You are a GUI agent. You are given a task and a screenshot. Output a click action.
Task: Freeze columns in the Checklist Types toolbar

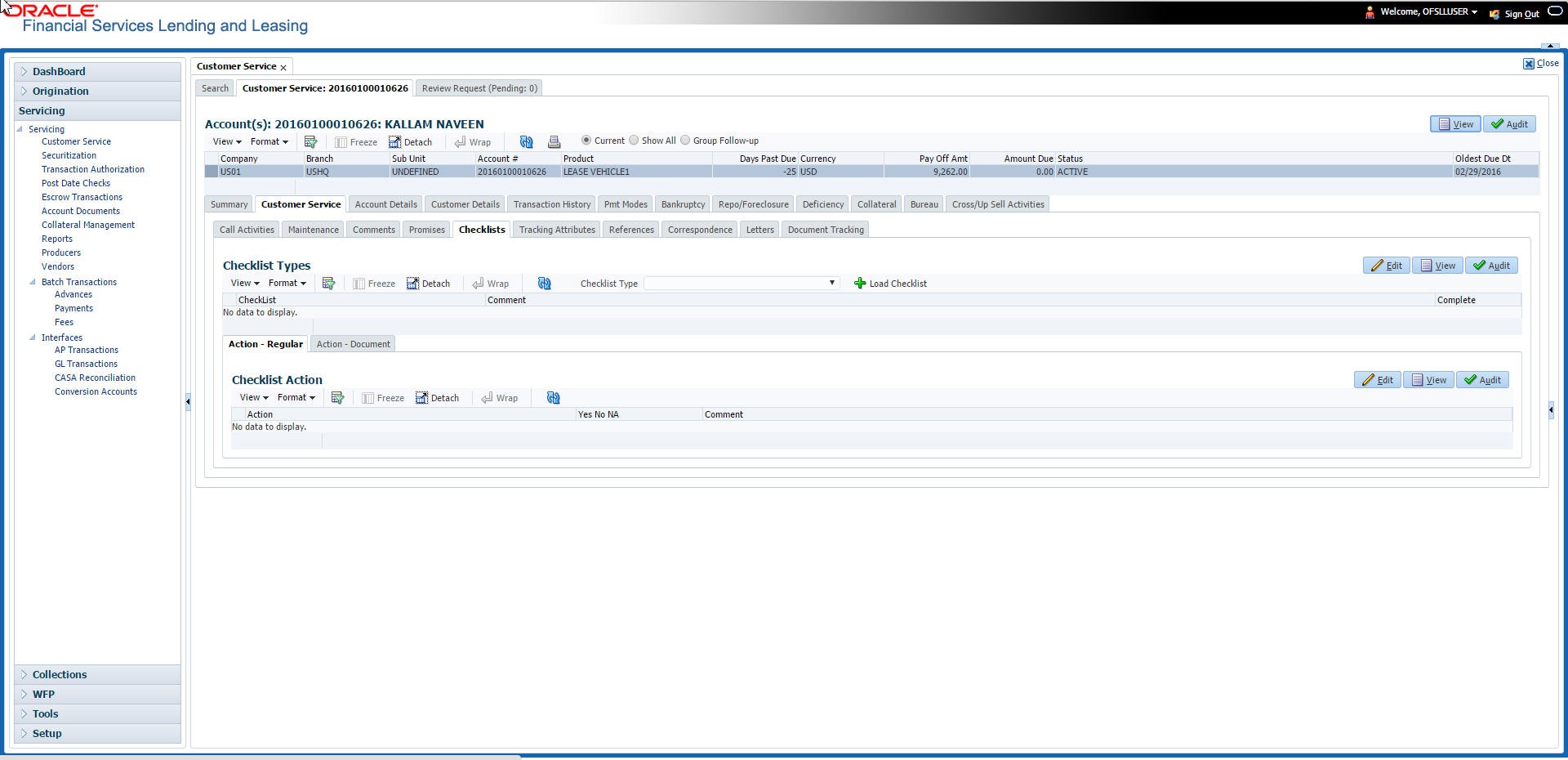374,284
